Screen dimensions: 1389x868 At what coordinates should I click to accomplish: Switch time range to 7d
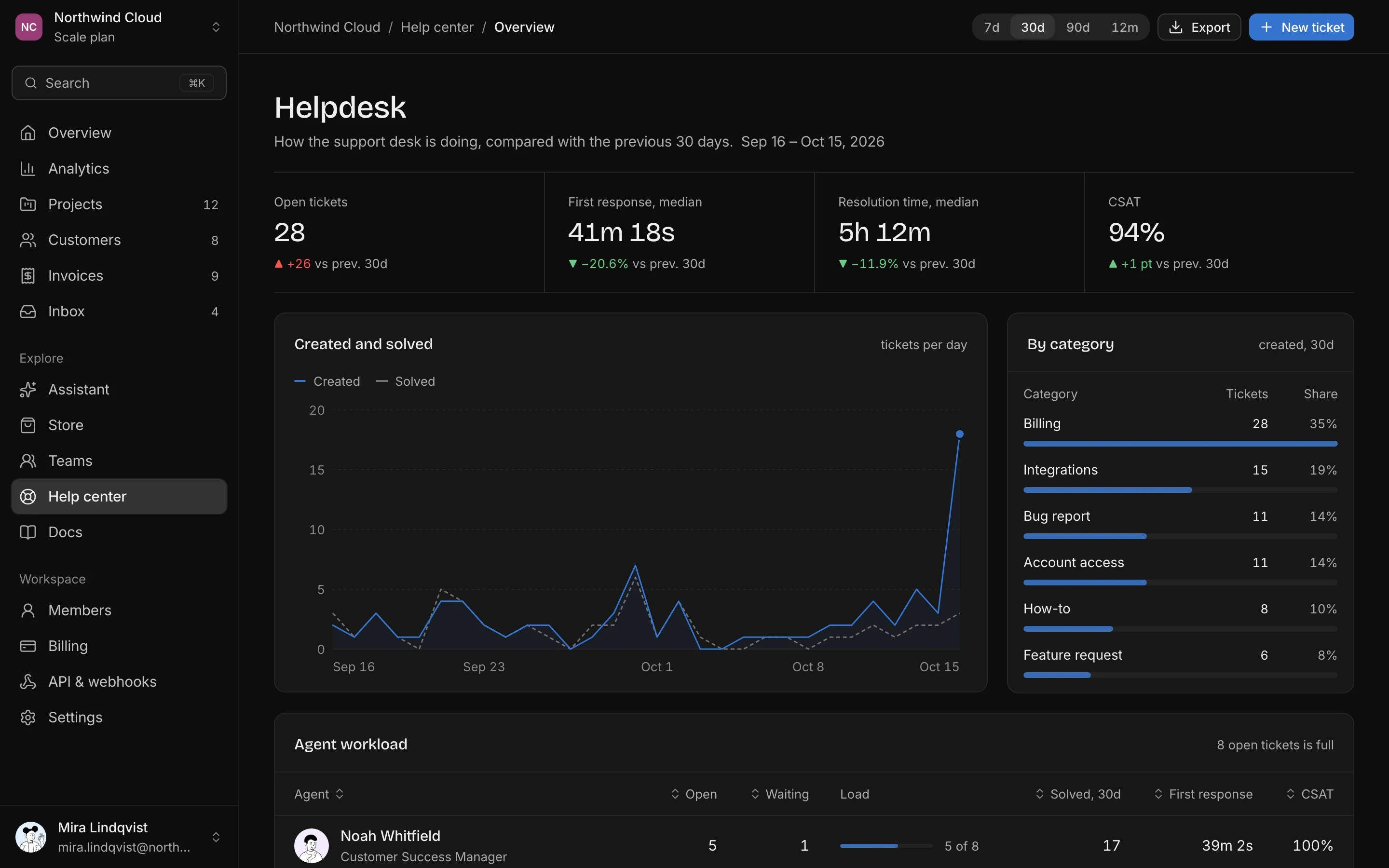pos(991,27)
